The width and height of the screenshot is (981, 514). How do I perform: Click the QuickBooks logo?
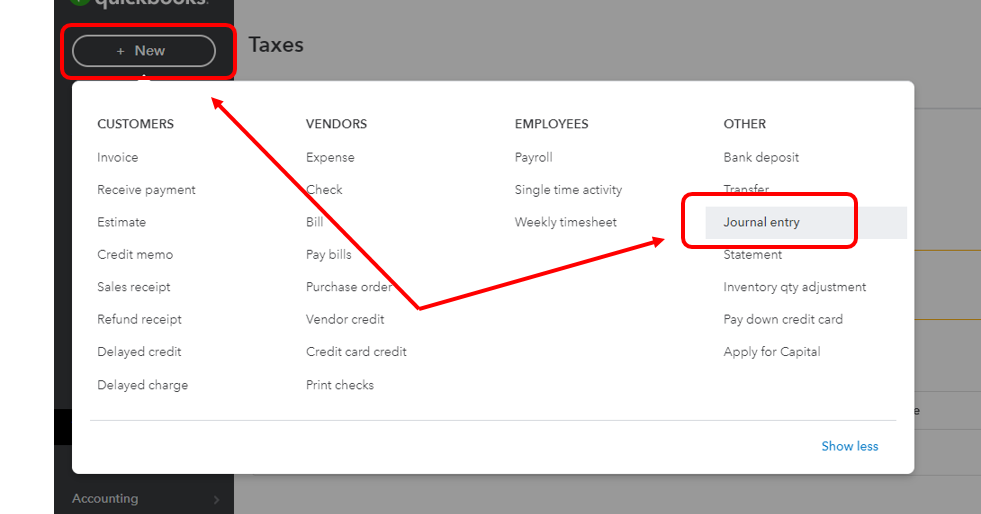(140, 2)
